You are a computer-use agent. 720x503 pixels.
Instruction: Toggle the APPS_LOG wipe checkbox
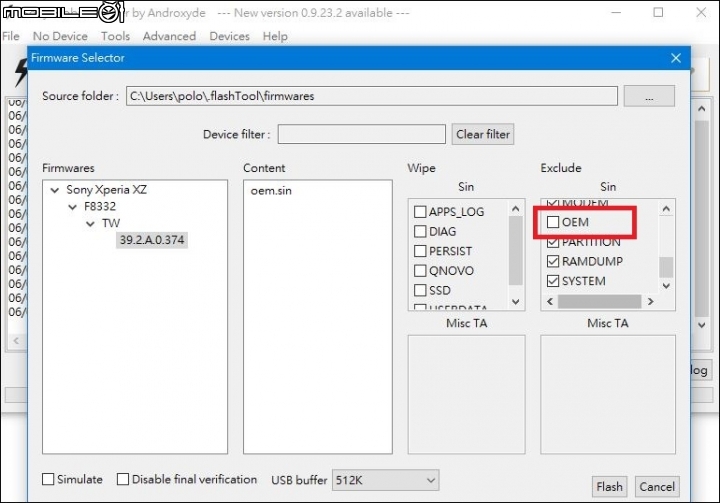pyautogui.click(x=420, y=212)
